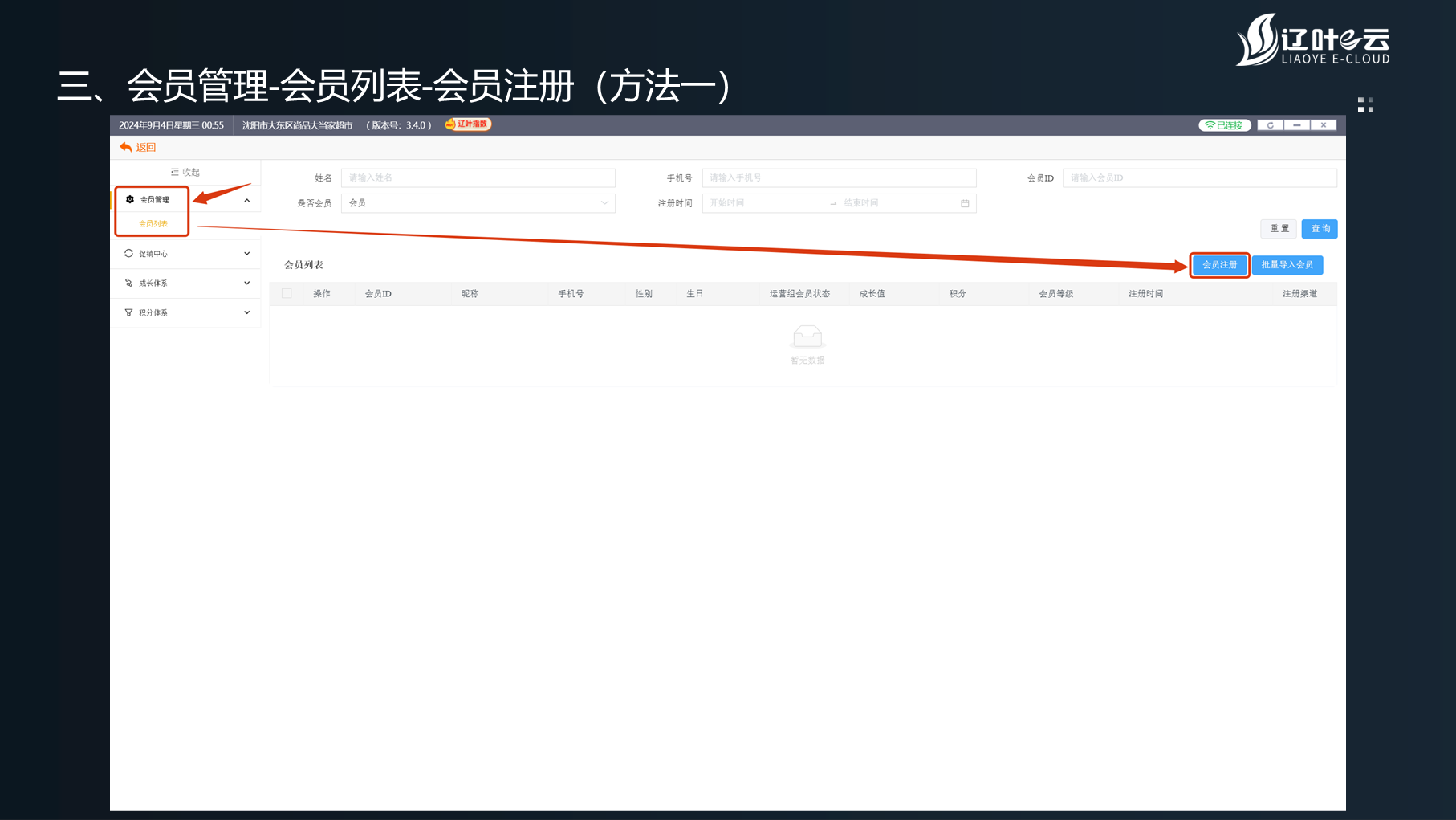The width and height of the screenshot is (1456, 820).
Task: Select the 促销中心 menu item
Action: click(x=153, y=254)
